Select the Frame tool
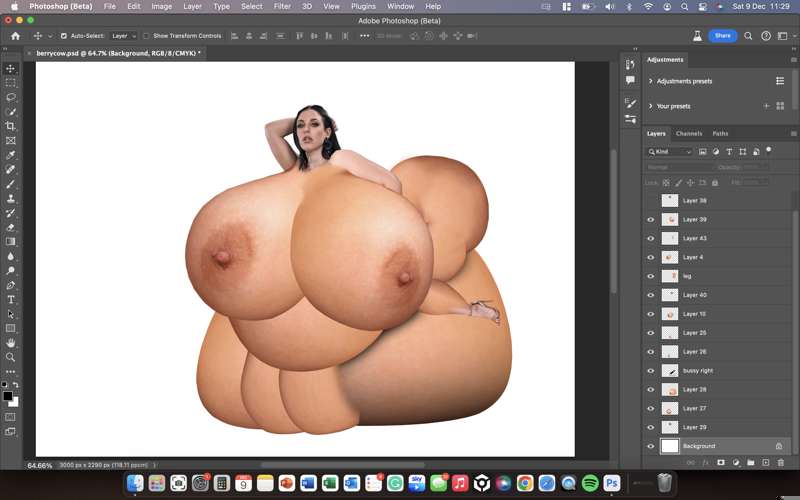Viewport: 800px width, 500px height. [11, 140]
